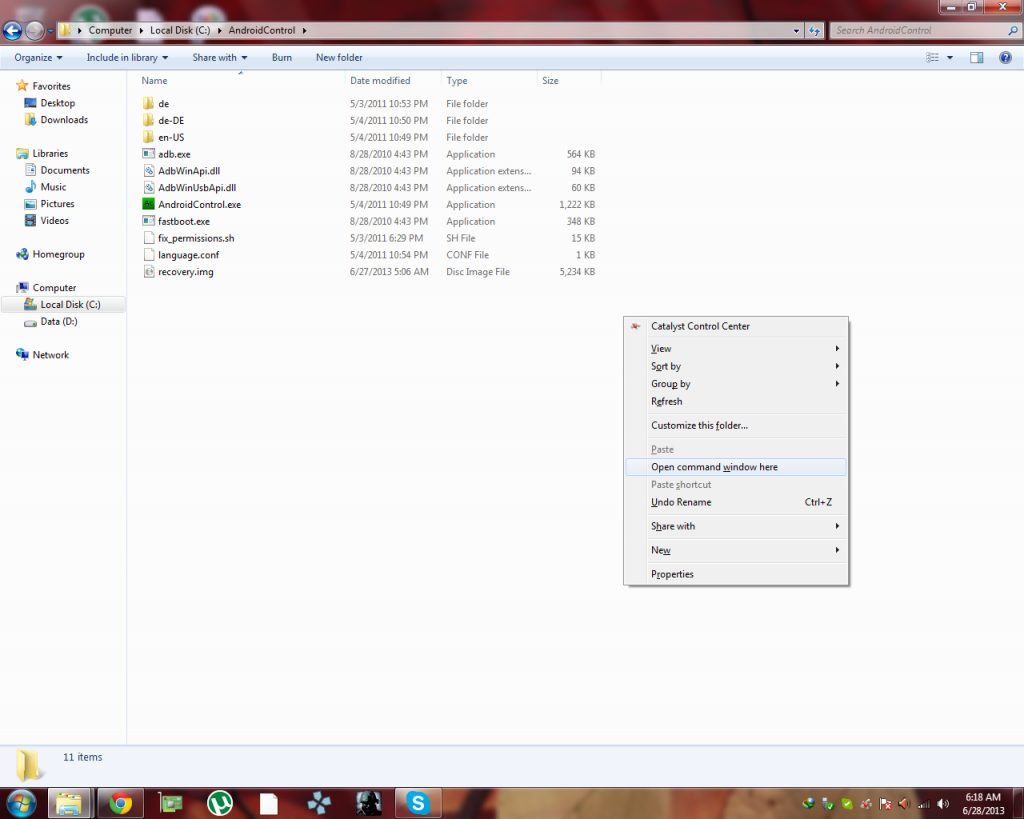1024x819 pixels.
Task: Sort by the Date modified column header
Action: point(380,80)
